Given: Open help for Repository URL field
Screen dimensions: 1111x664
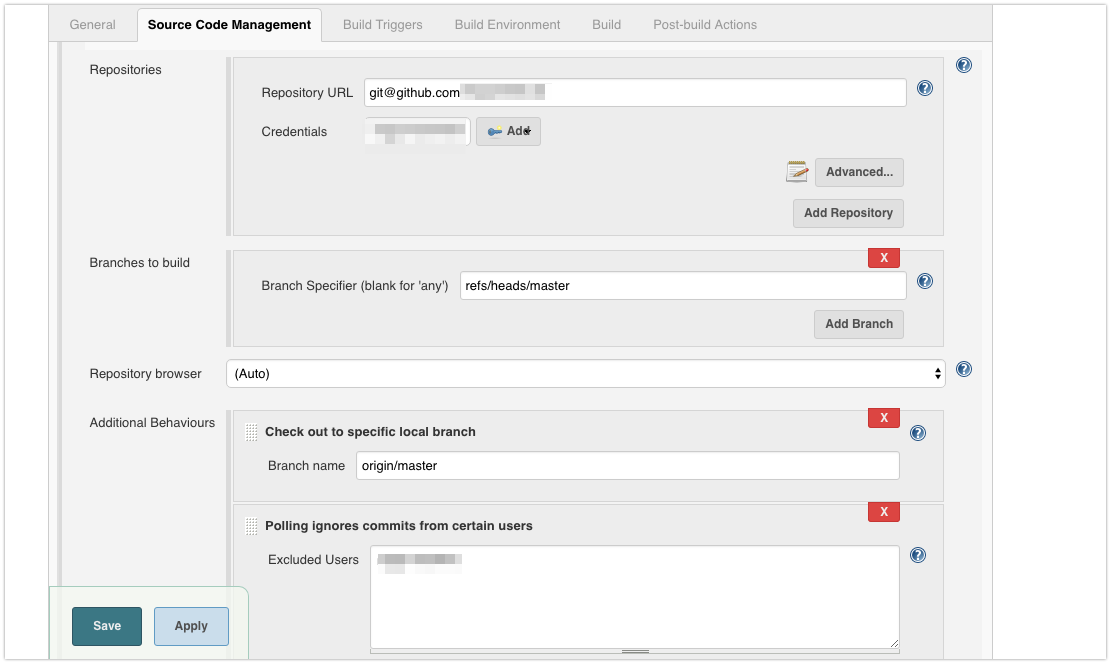Looking at the screenshot, I should point(925,88).
